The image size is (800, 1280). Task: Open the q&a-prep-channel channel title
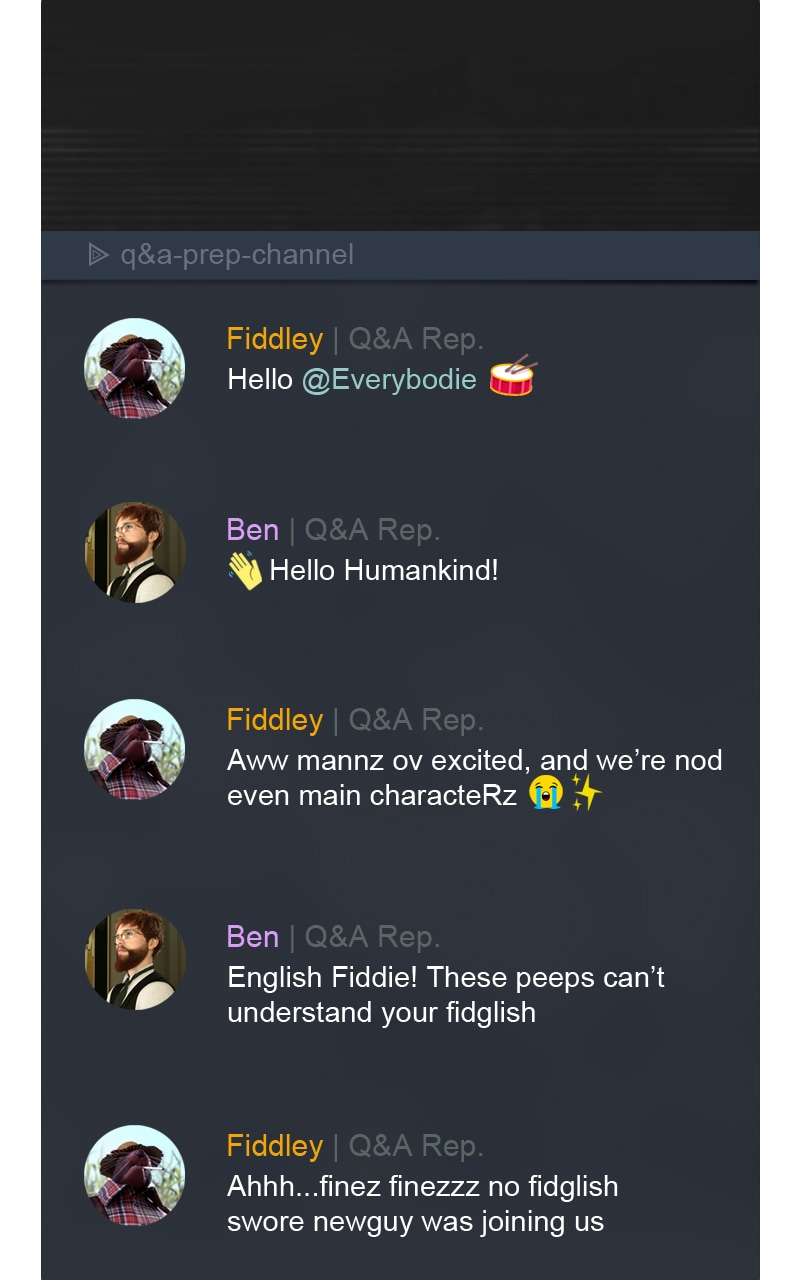click(237, 255)
